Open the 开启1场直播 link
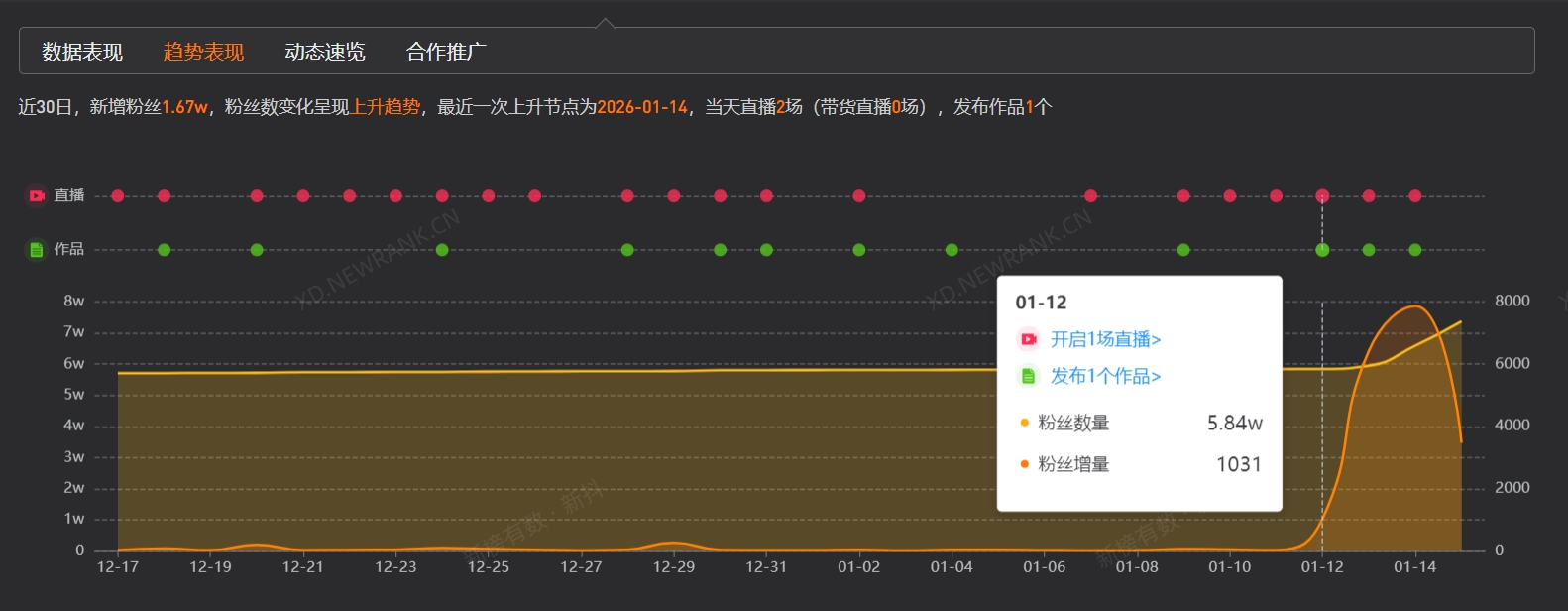Viewport: 1568px width, 611px height. coord(1105,339)
